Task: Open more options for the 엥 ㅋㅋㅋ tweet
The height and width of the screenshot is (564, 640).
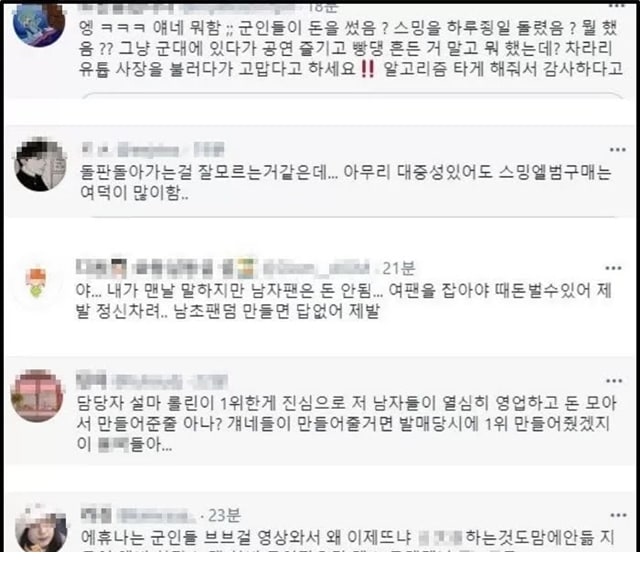Action: tap(616, 6)
